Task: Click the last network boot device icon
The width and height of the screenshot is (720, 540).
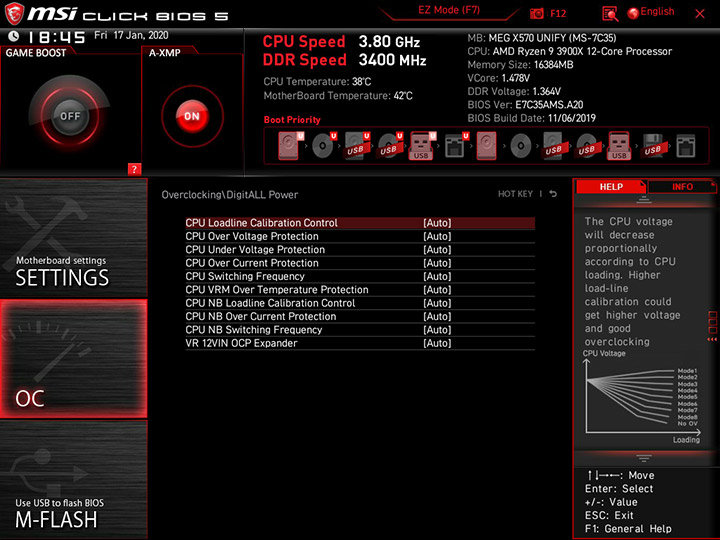Action: click(x=686, y=146)
